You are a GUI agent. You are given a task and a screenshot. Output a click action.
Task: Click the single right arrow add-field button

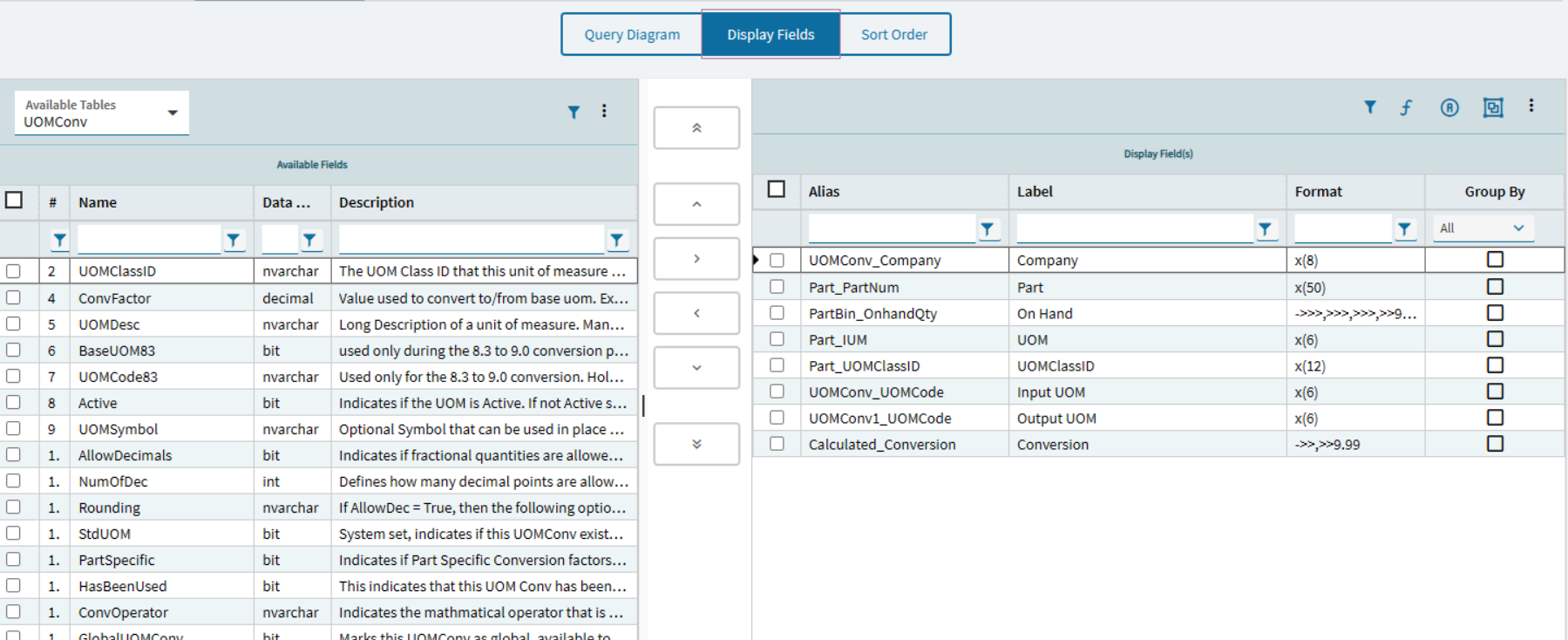696,259
